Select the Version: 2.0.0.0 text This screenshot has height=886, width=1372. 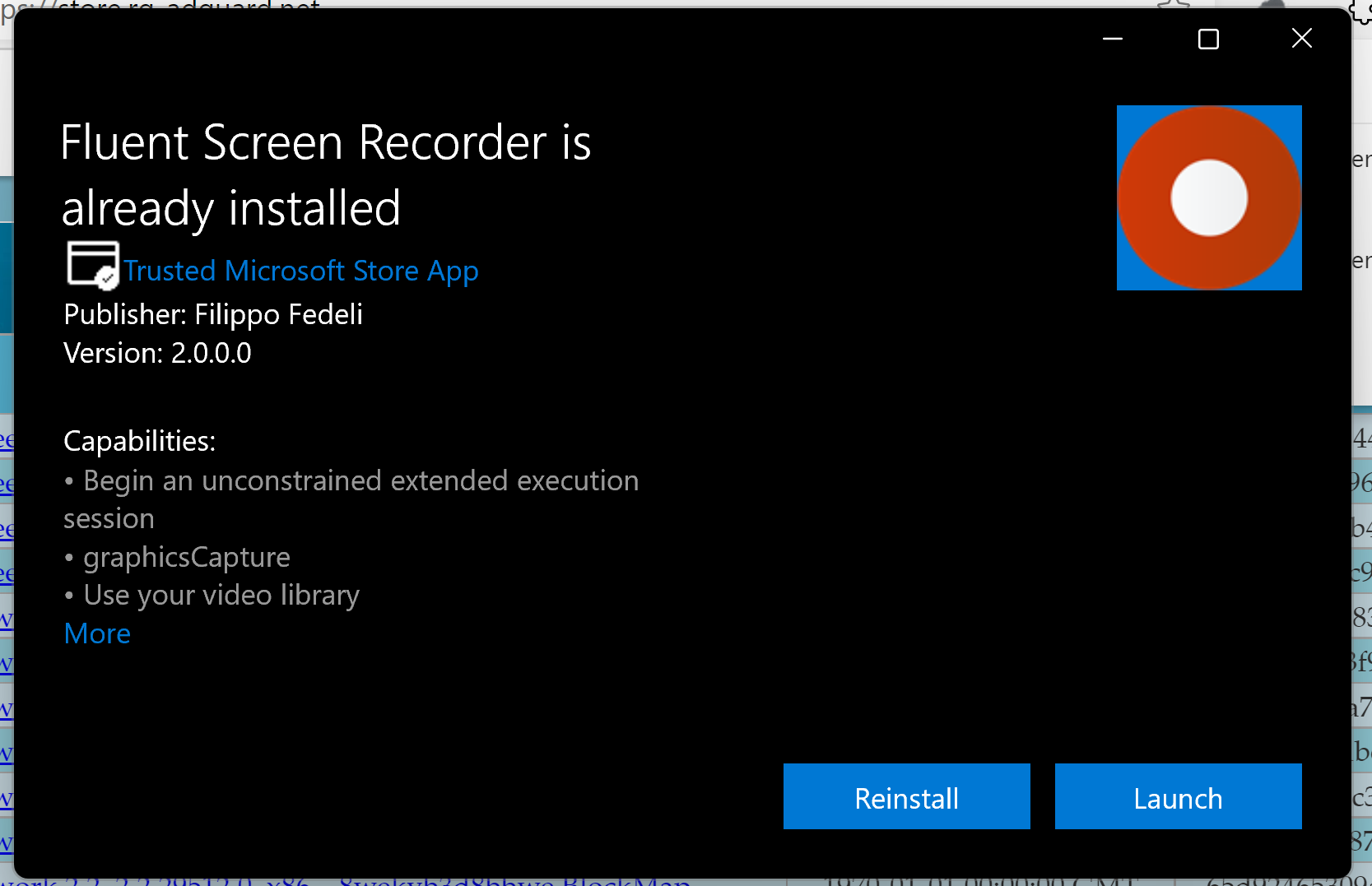[x=157, y=353]
